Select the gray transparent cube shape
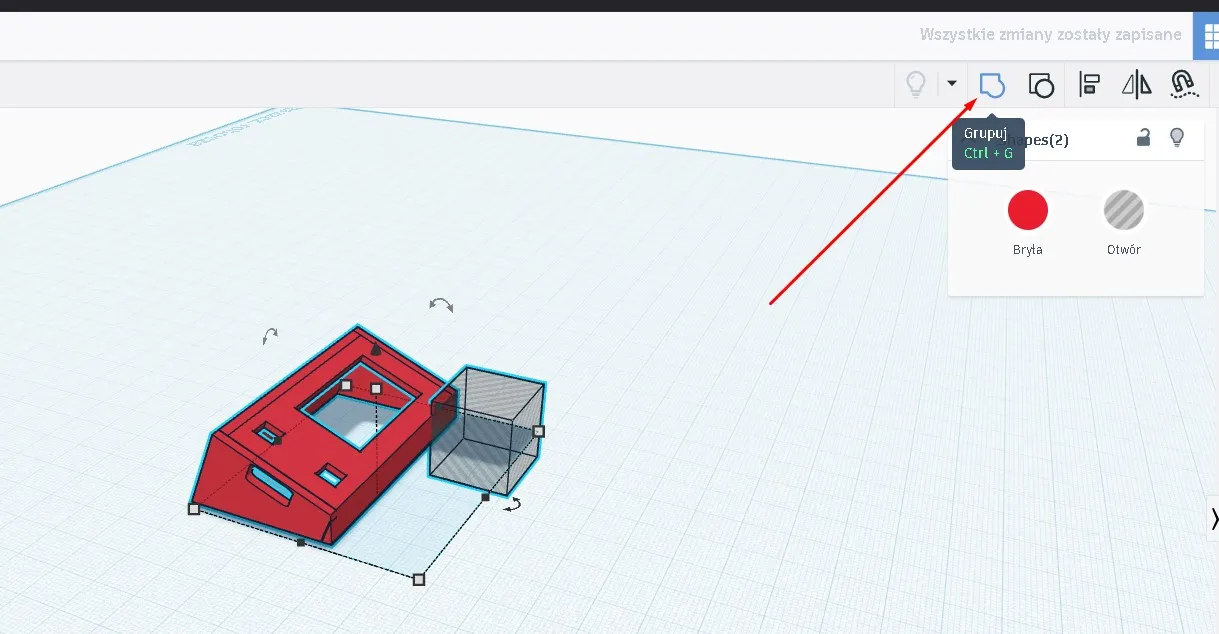1219x634 pixels. pos(487,429)
